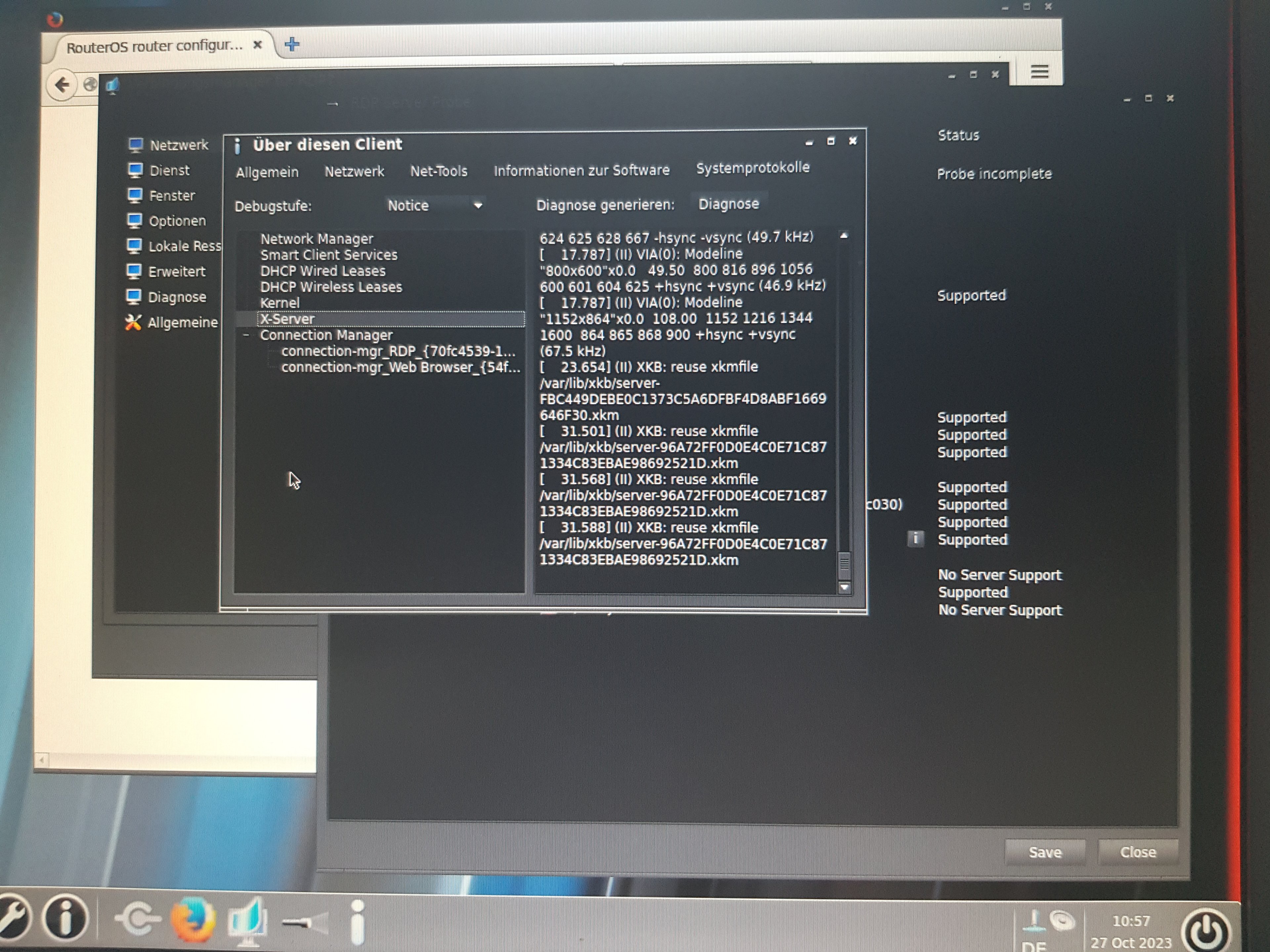The height and width of the screenshot is (952, 1270).
Task: Open the Debugstufe Notice dropdown
Action: coord(435,205)
